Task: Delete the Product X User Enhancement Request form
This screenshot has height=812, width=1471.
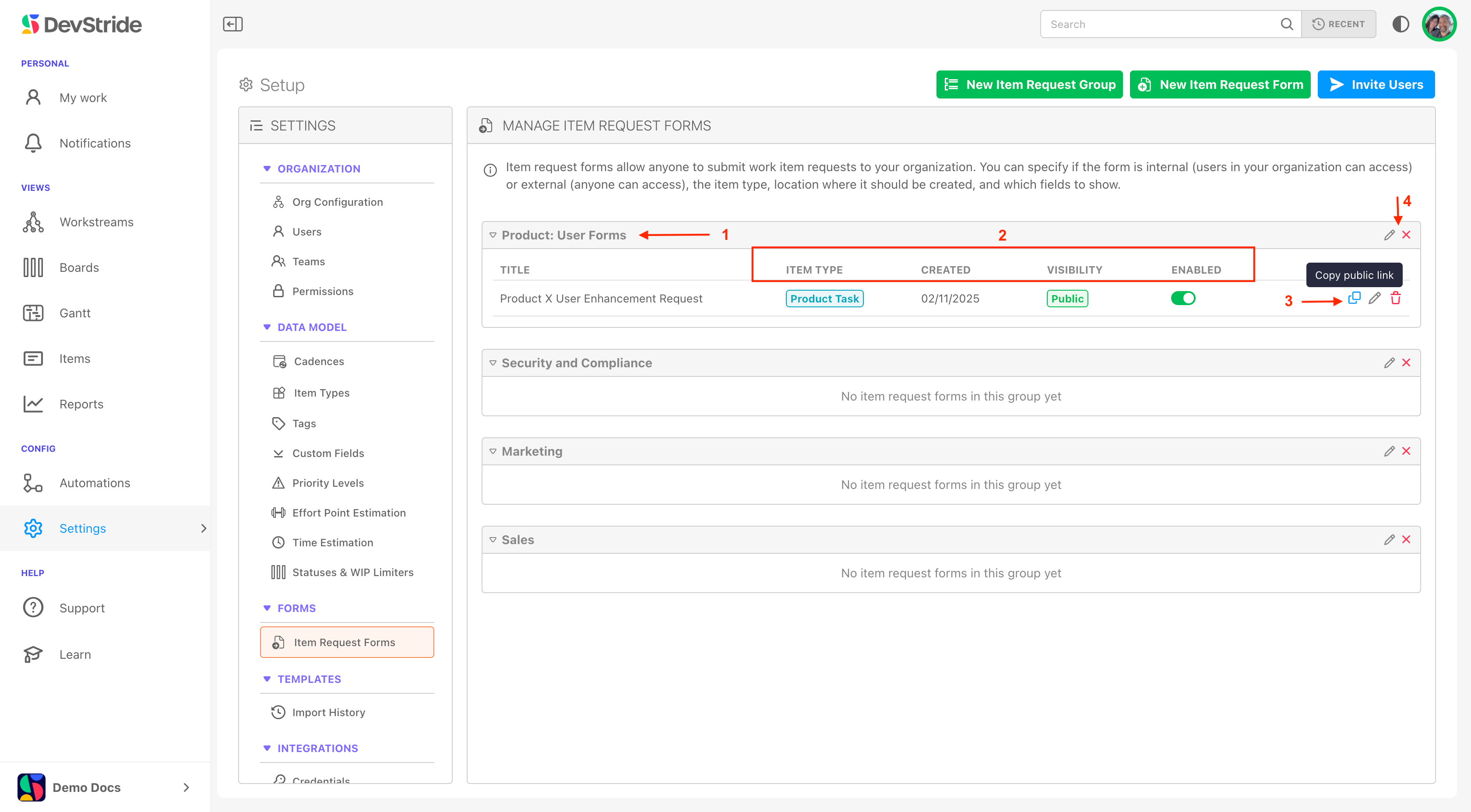Action: [x=1396, y=298]
